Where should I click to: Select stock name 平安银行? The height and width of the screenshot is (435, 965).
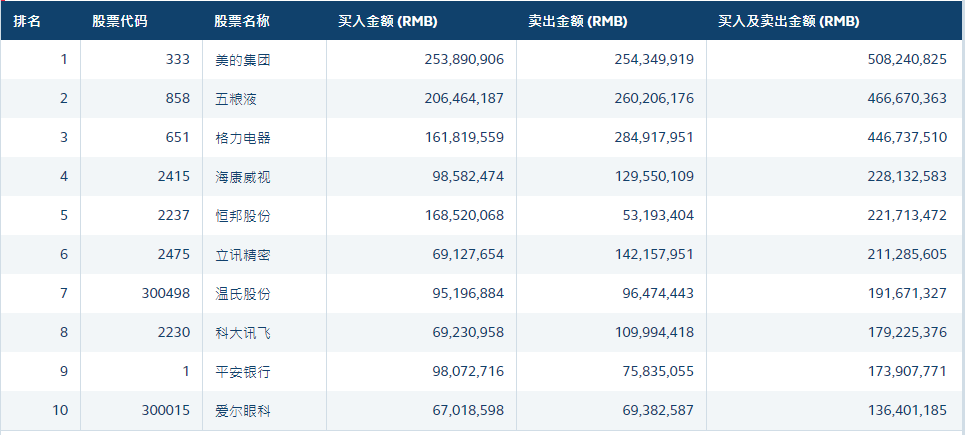coord(243,372)
